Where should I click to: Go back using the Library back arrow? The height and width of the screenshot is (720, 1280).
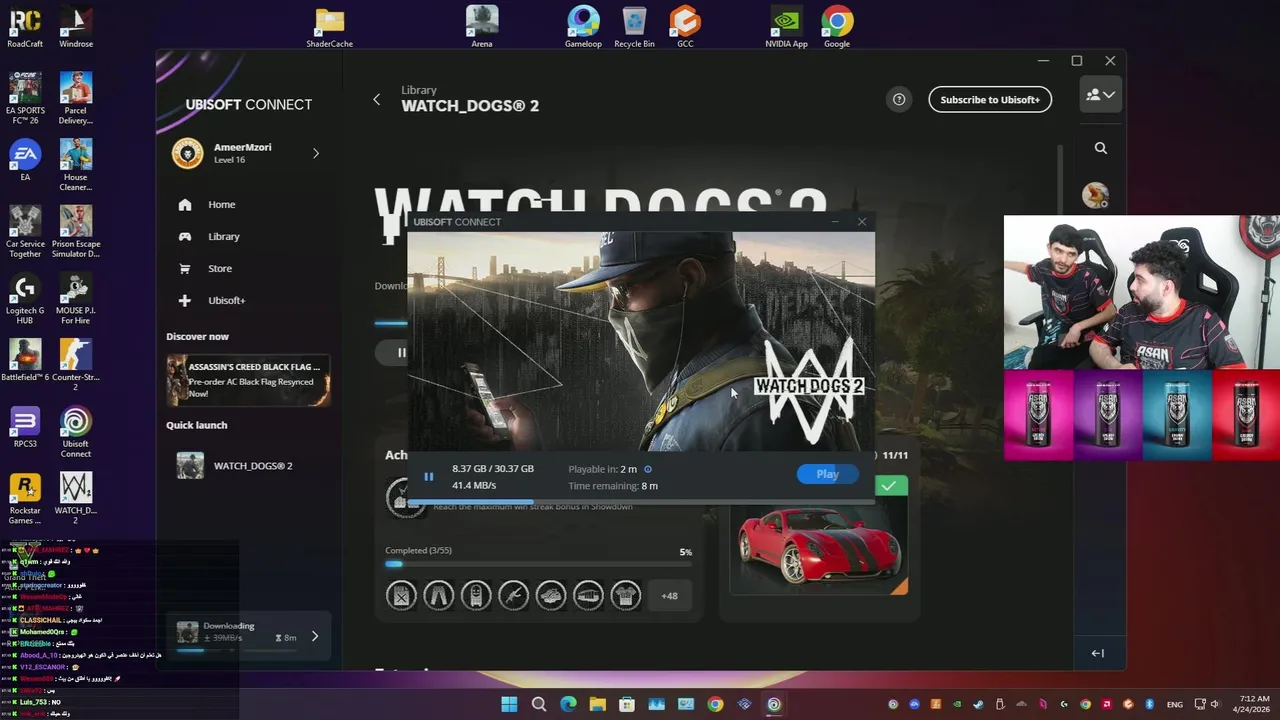[377, 99]
